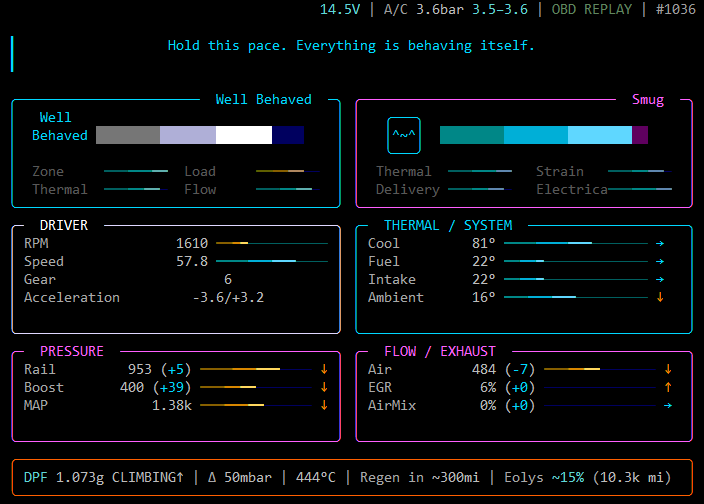Viewport: 704px width, 504px height.
Task: Click the 444°C DPF temperature
Action: coord(316,478)
